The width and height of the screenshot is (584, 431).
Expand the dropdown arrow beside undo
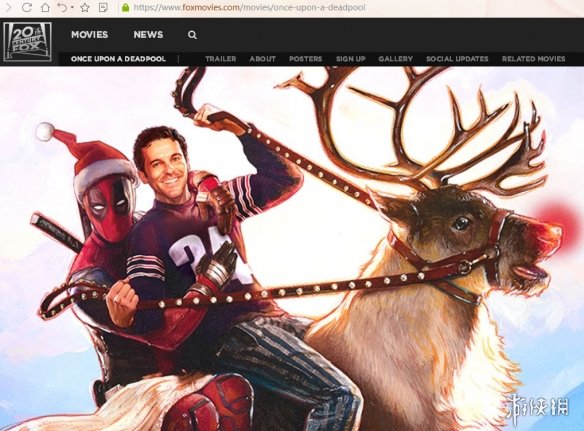(72, 7)
